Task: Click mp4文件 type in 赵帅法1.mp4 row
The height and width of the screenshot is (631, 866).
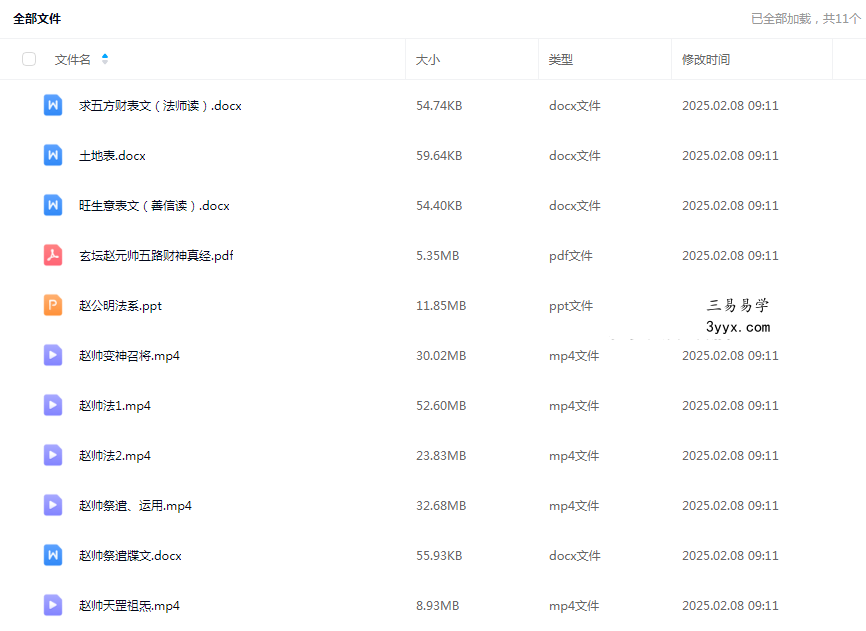Action: coord(574,406)
